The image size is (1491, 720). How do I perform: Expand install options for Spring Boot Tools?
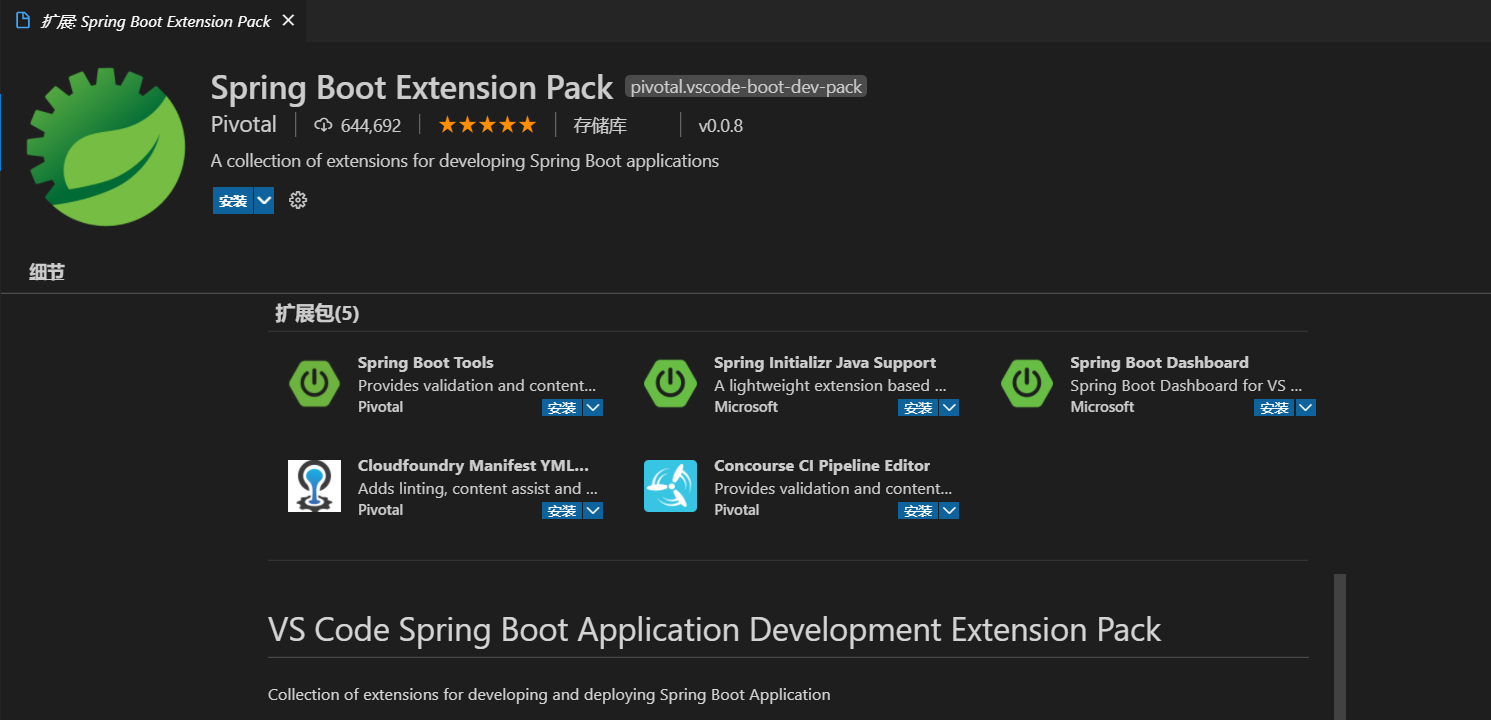[x=593, y=408]
